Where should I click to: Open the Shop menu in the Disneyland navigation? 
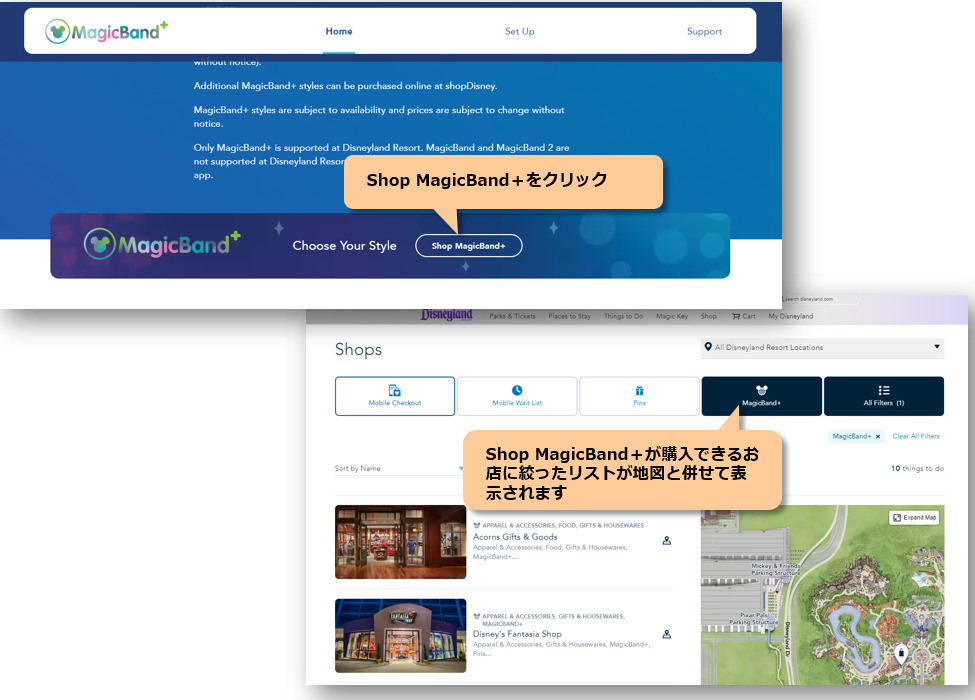[x=709, y=316]
